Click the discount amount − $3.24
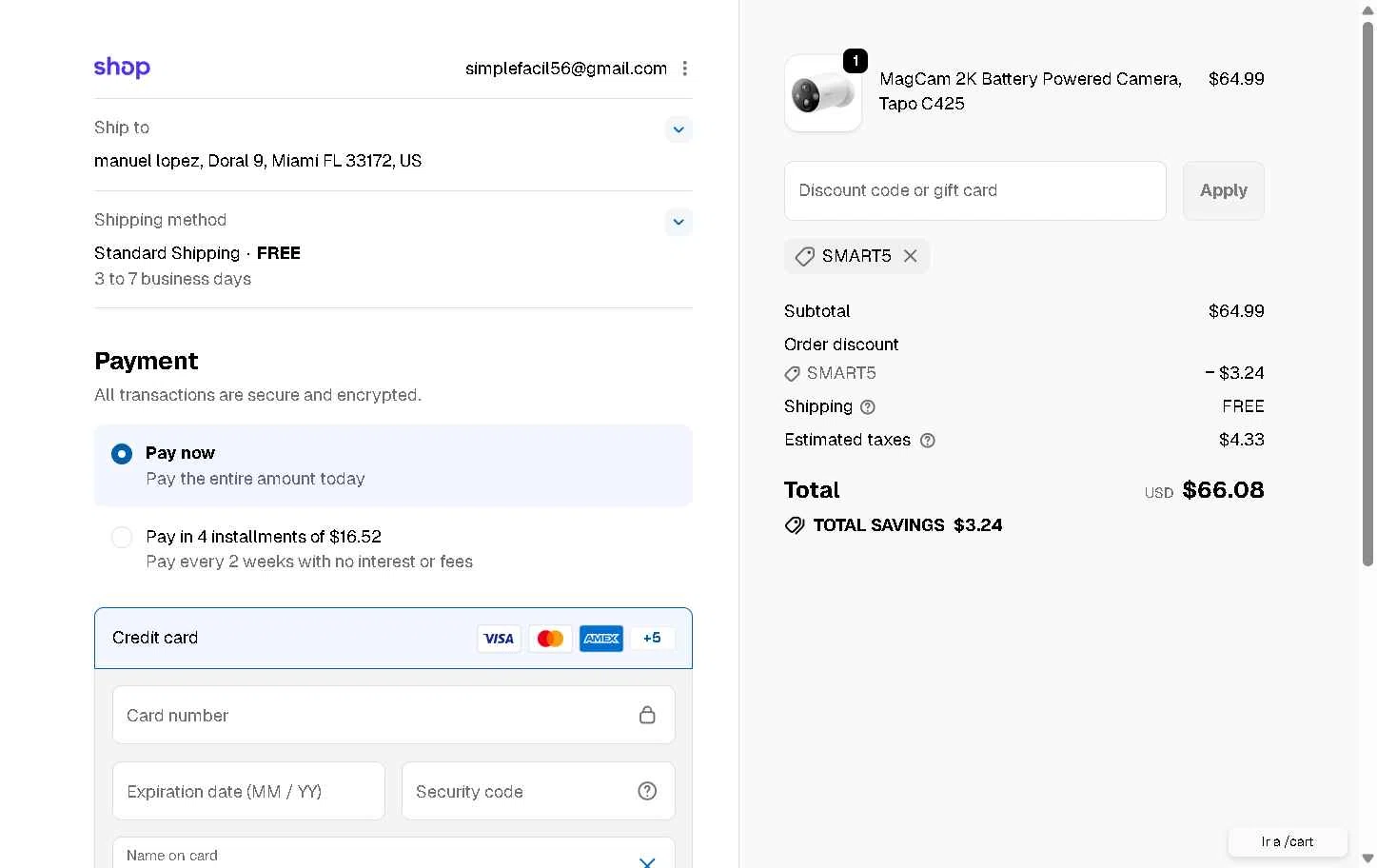The width and height of the screenshot is (1377, 868). tap(1234, 373)
